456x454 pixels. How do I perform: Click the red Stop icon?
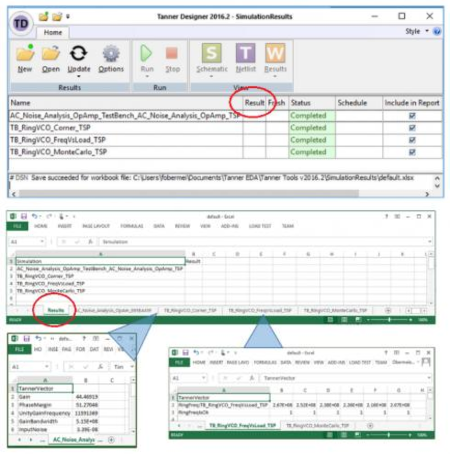click(x=172, y=53)
